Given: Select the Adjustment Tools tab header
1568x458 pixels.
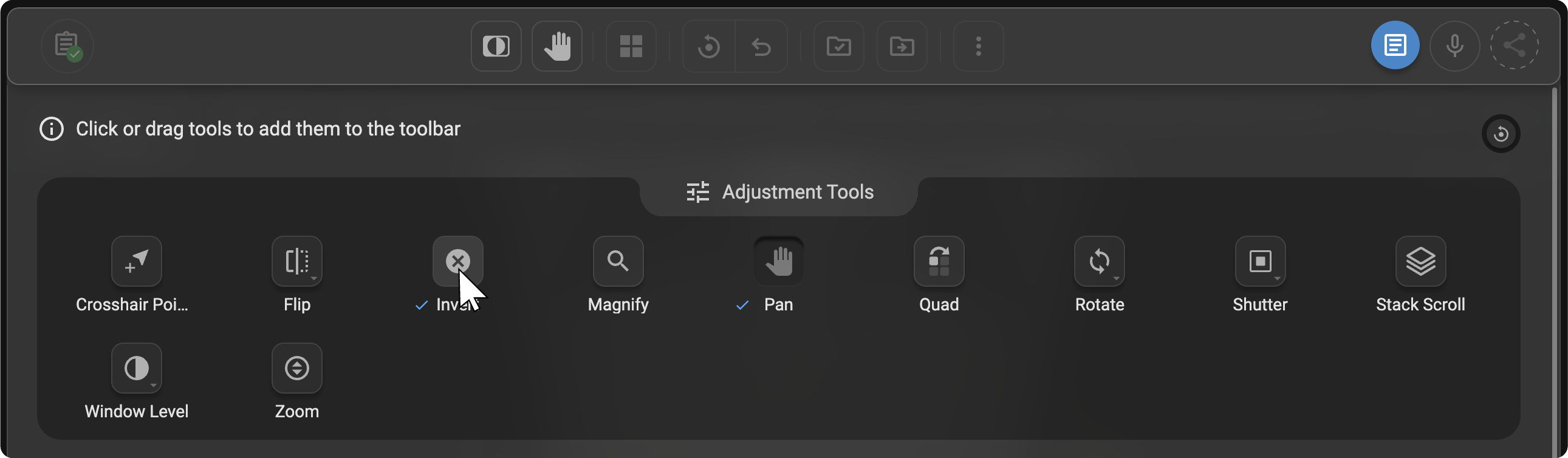Looking at the screenshot, I should [x=779, y=192].
